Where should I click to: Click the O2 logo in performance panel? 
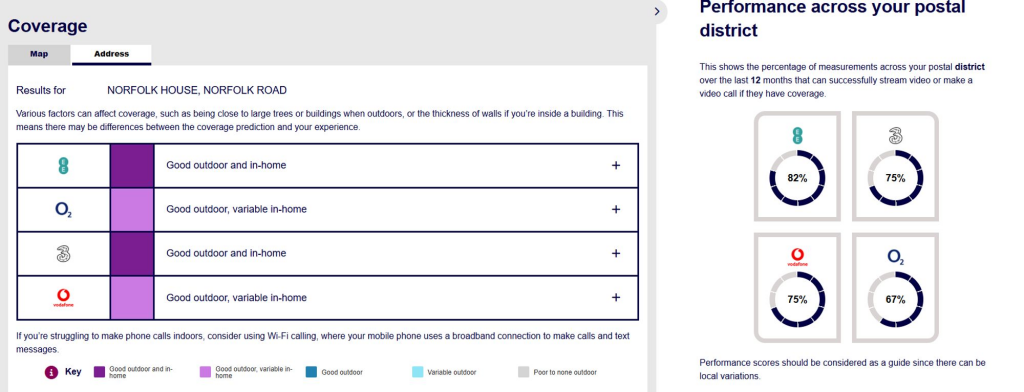[x=895, y=257]
